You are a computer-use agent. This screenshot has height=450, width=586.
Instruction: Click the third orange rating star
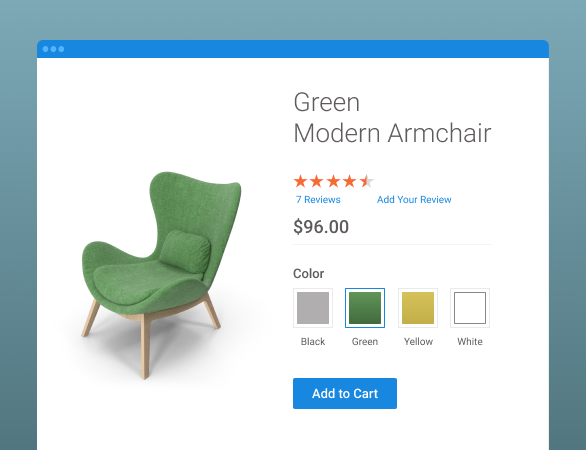[x=333, y=181]
